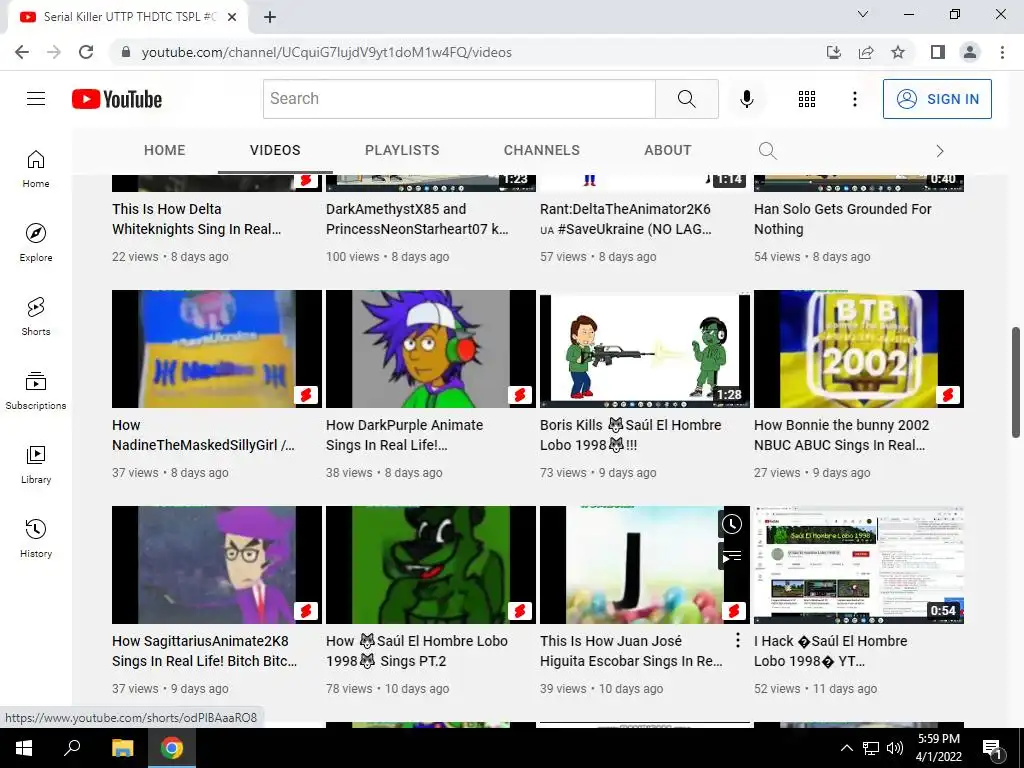1024x768 pixels.
Task: Open Subscriptions in the left sidebar
Action: 36,390
